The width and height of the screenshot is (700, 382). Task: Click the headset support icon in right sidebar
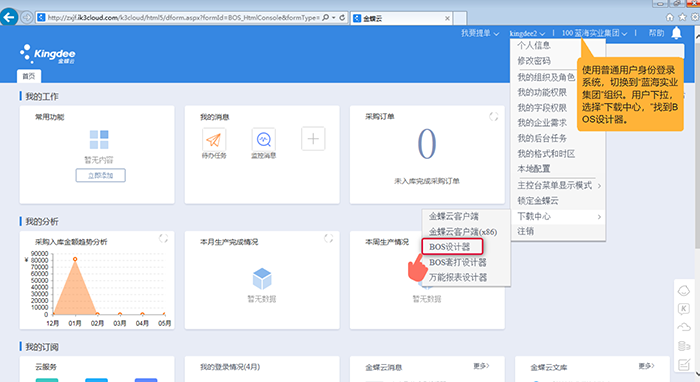[684, 291]
